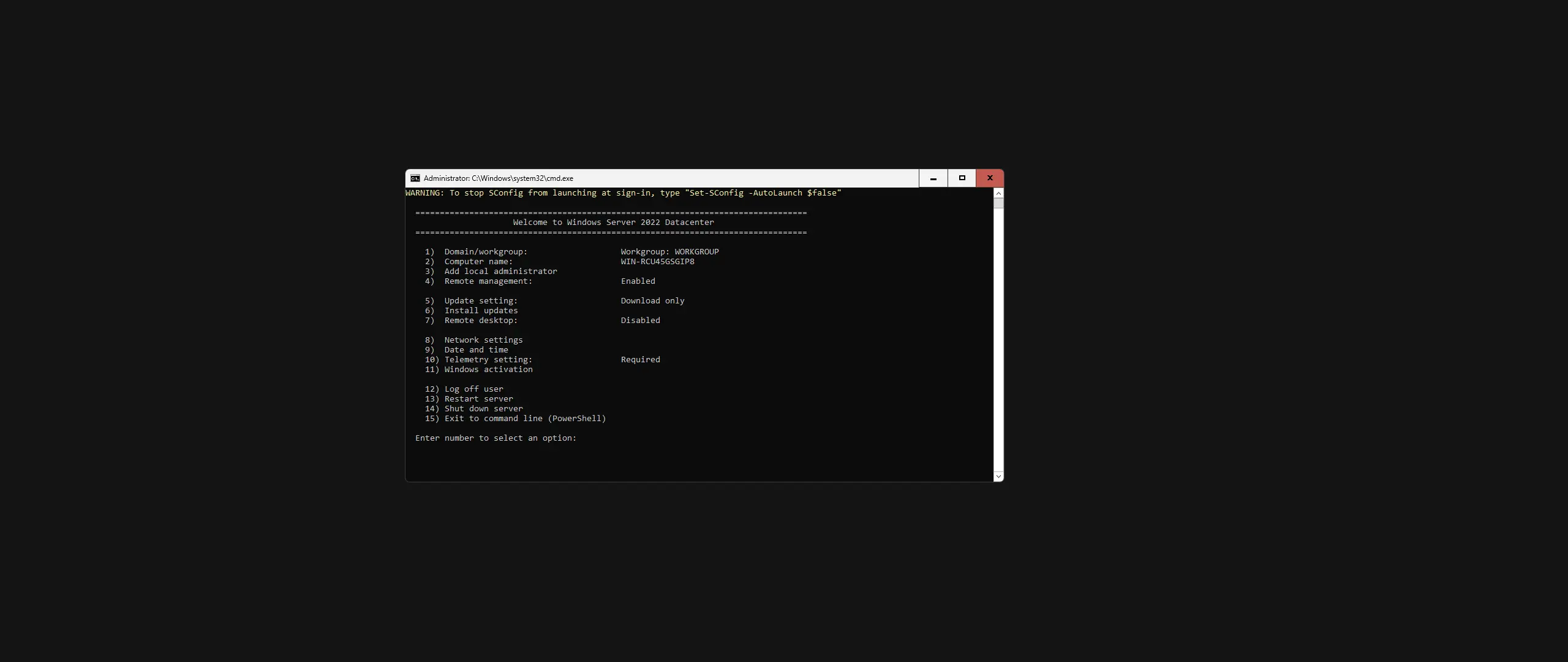This screenshot has height=662, width=1568.
Task: Click the Add local administrator option
Action: tap(500, 271)
